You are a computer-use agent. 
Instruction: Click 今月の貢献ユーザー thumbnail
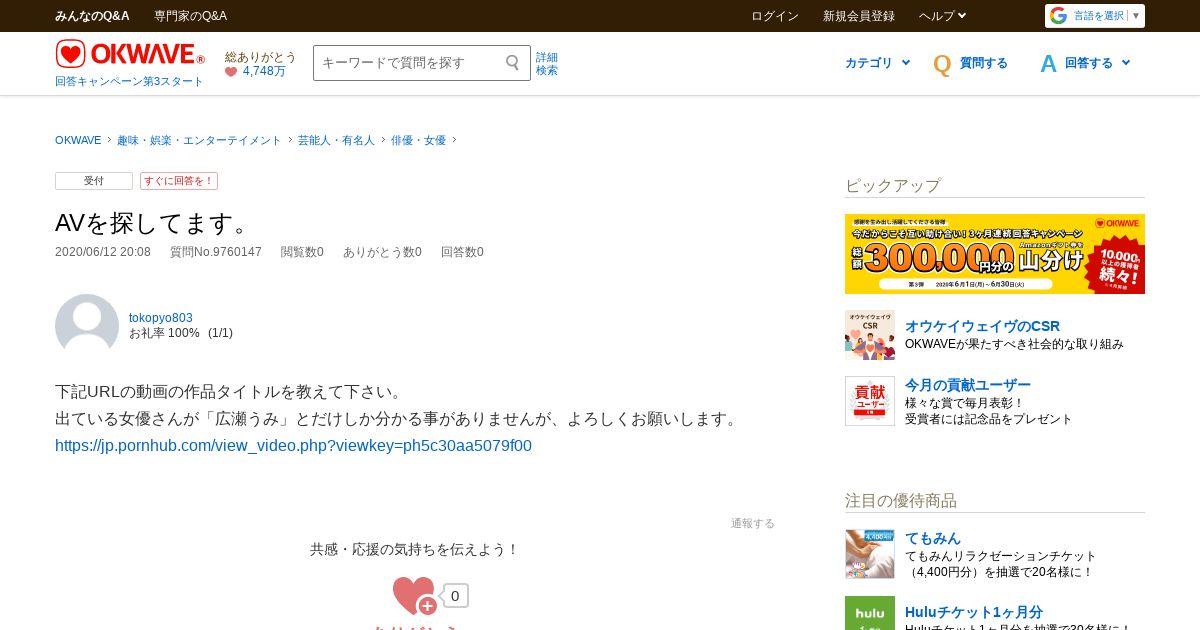(x=870, y=401)
